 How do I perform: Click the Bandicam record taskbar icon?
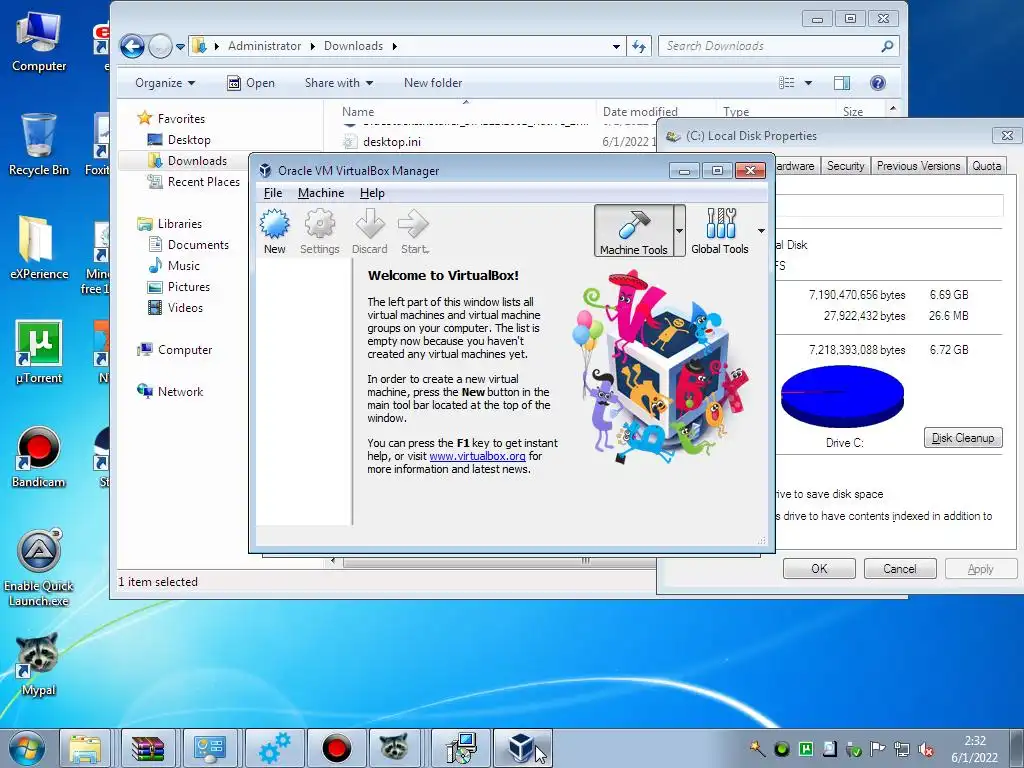[336, 748]
